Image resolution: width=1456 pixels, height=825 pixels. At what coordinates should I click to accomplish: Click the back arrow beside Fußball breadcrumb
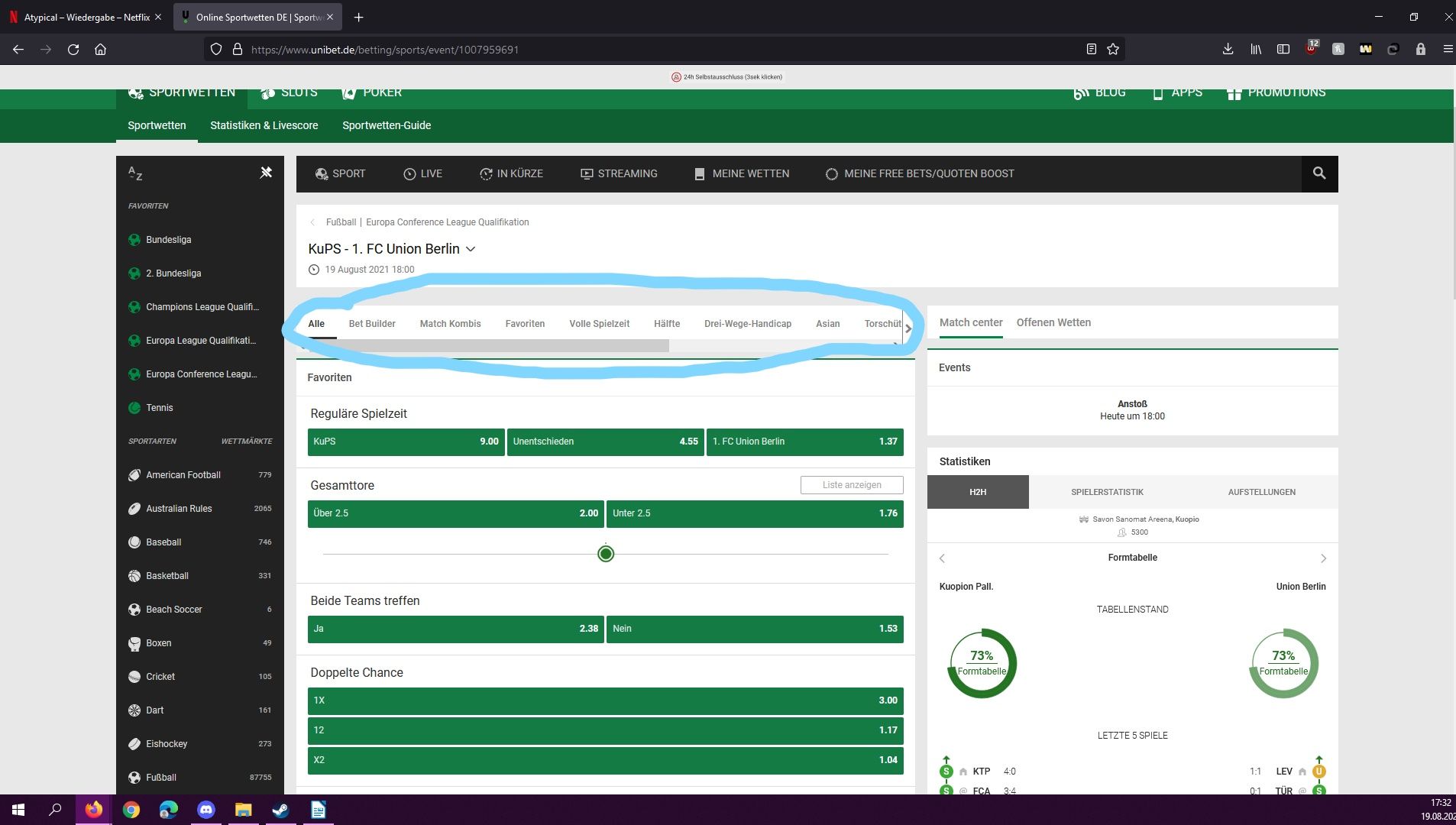pyautogui.click(x=312, y=222)
